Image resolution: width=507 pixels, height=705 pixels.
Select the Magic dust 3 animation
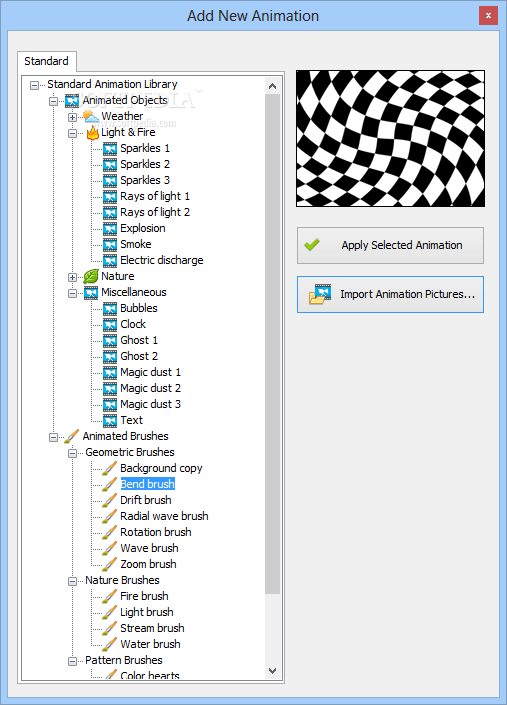(x=150, y=404)
